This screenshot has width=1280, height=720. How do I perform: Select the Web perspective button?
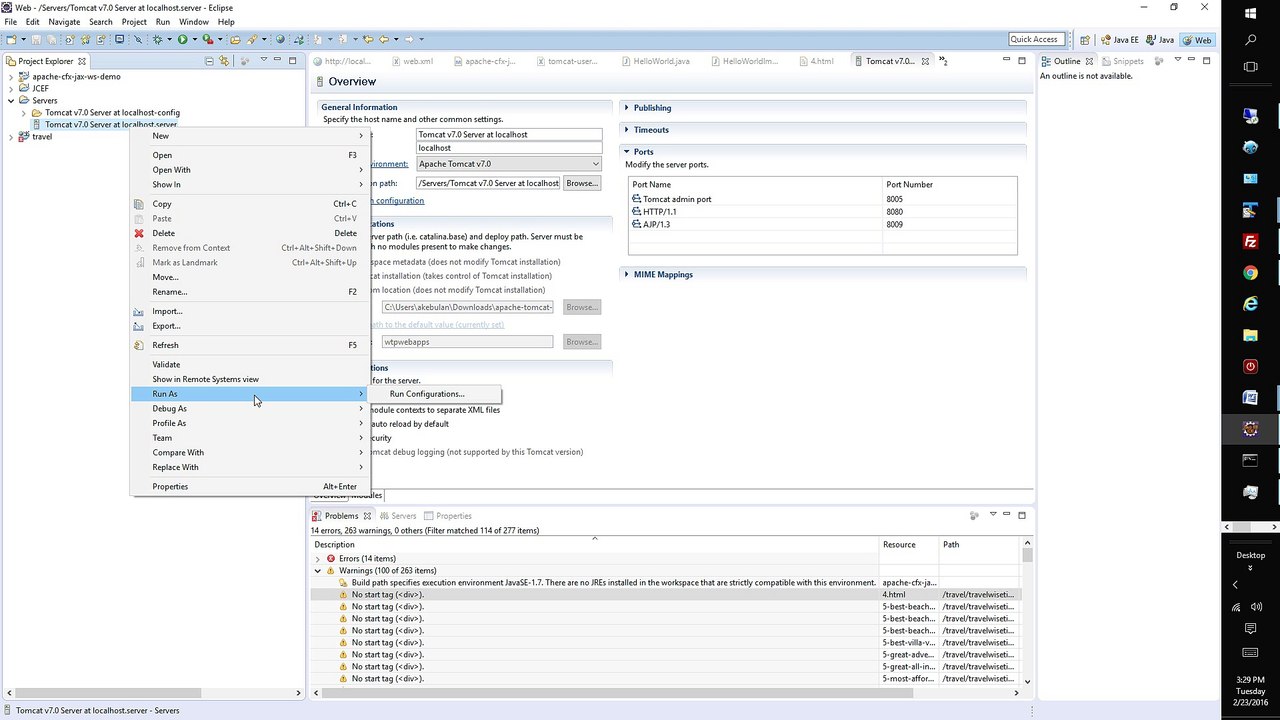tap(1197, 40)
